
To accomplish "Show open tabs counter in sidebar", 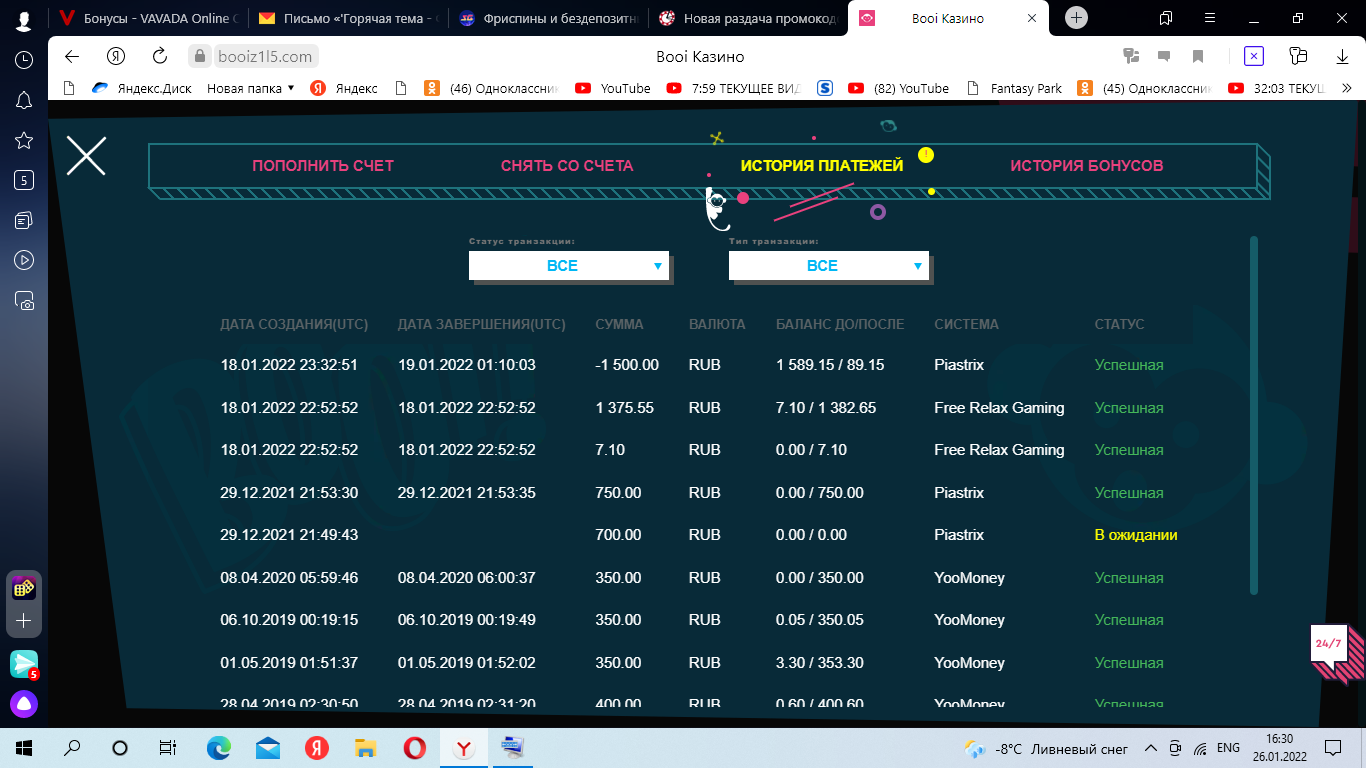I will [x=24, y=180].
